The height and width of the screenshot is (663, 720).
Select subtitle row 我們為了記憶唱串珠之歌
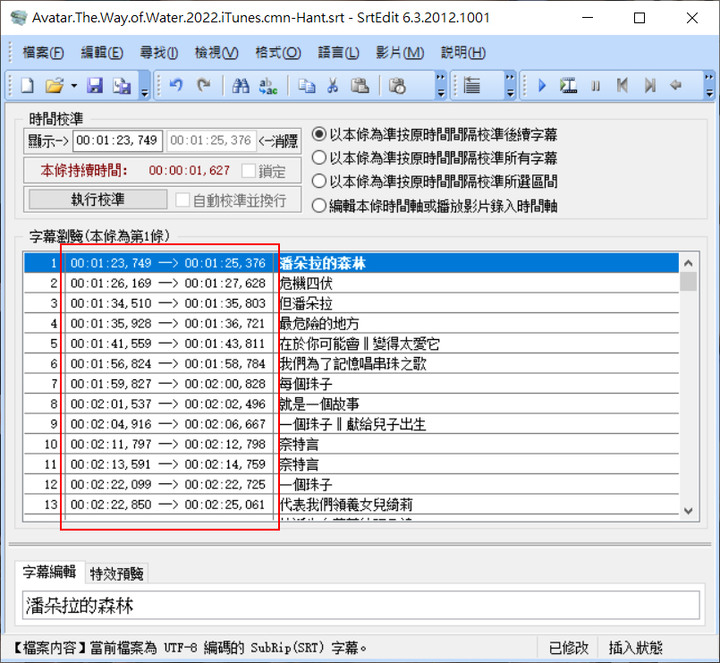(351, 364)
